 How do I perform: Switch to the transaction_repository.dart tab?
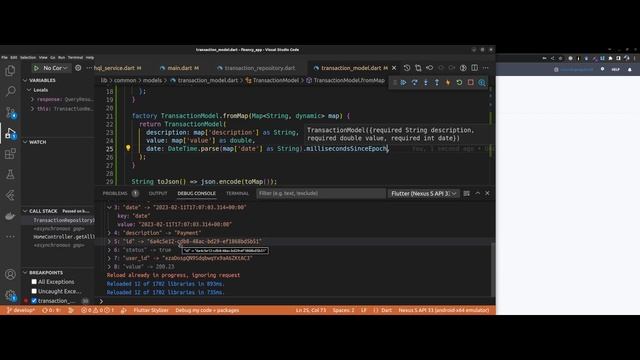tap(260, 68)
